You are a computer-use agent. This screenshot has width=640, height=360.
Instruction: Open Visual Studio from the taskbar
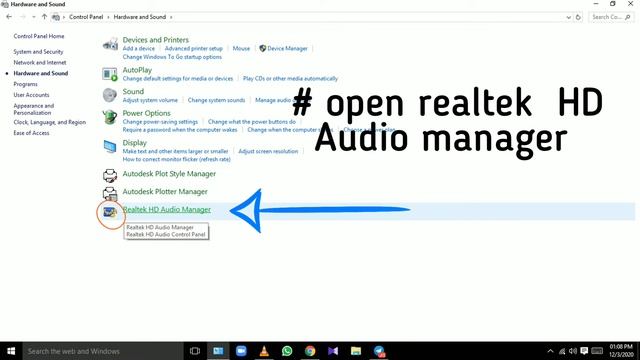(333, 351)
